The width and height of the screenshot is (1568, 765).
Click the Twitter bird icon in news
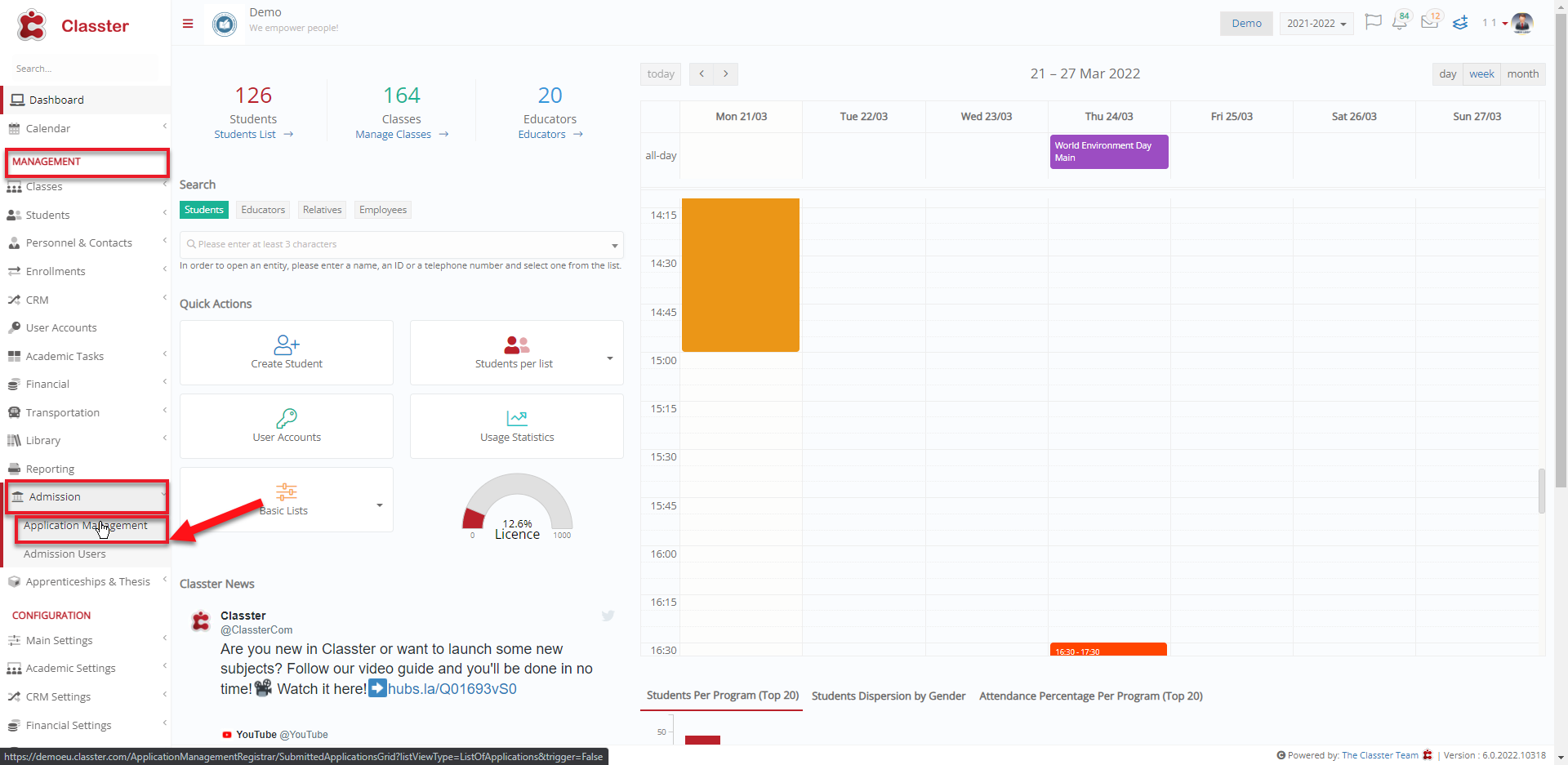[x=608, y=616]
